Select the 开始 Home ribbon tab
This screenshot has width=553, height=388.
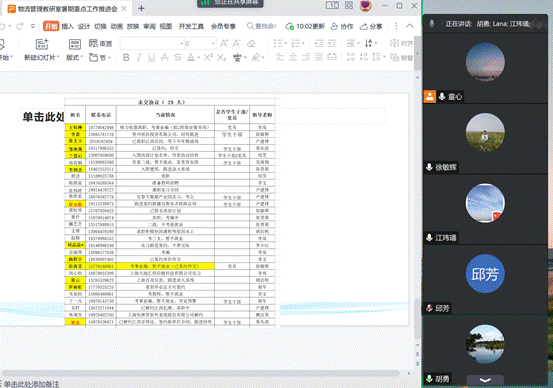[x=51, y=26]
